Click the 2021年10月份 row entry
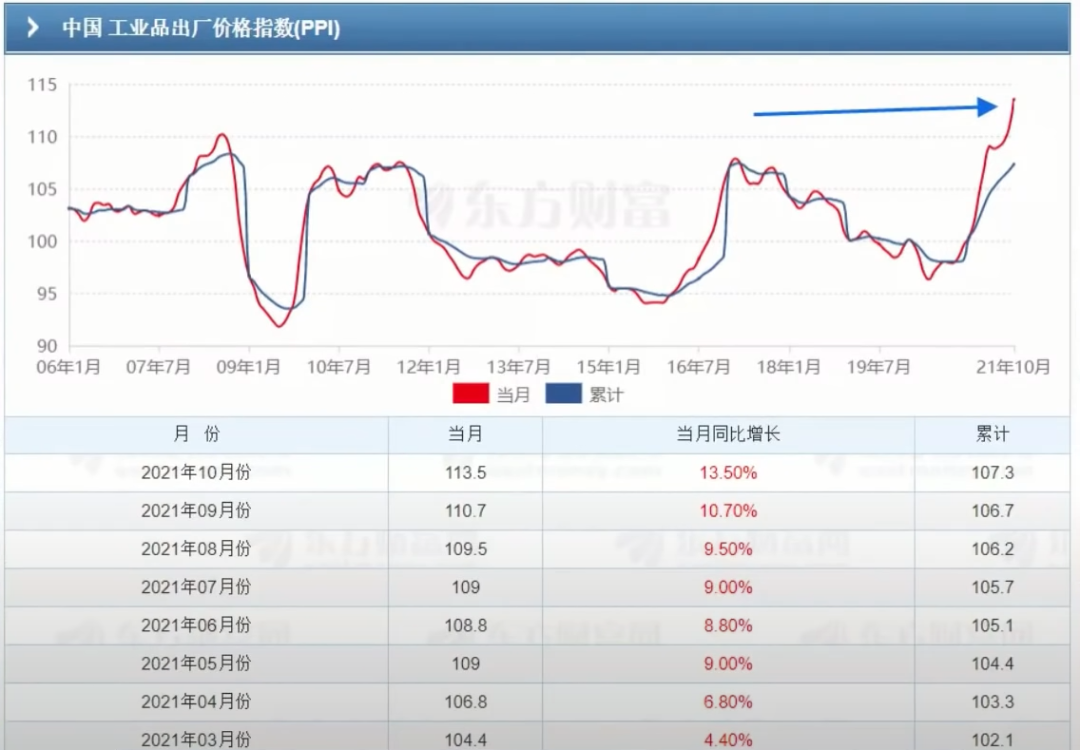 point(196,472)
